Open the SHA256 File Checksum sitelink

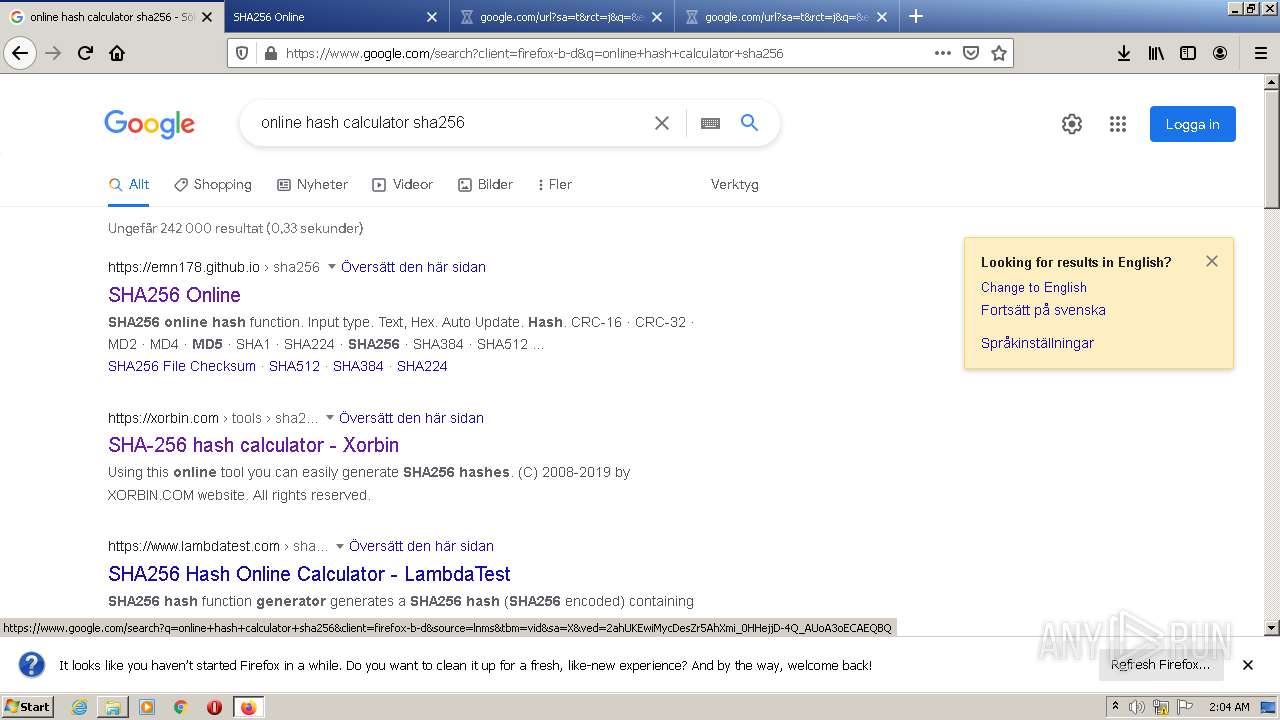pos(182,366)
